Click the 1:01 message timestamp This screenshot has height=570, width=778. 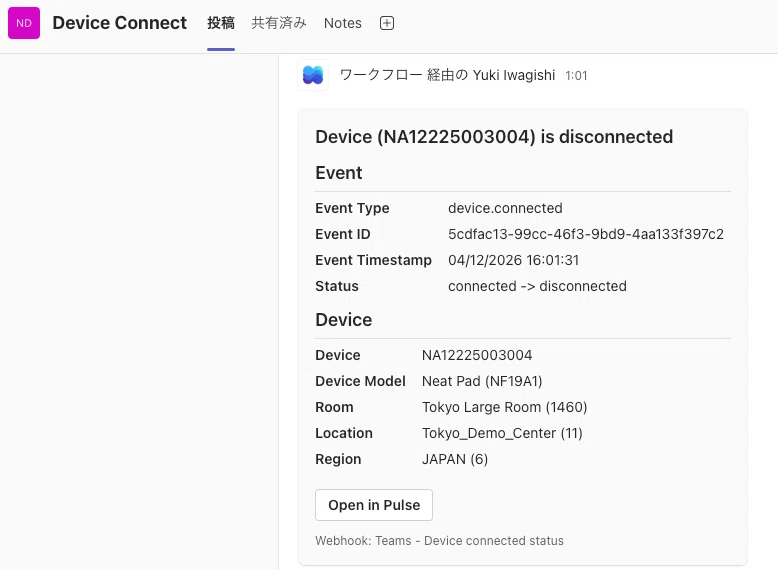point(576,75)
